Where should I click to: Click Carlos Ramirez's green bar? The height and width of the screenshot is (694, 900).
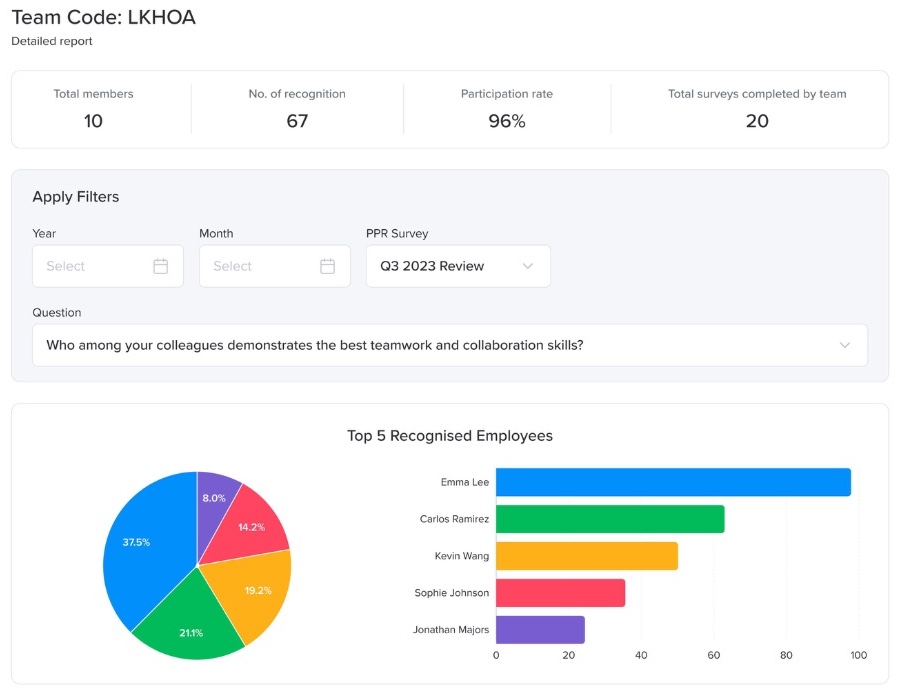pyautogui.click(x=610, y=519)
